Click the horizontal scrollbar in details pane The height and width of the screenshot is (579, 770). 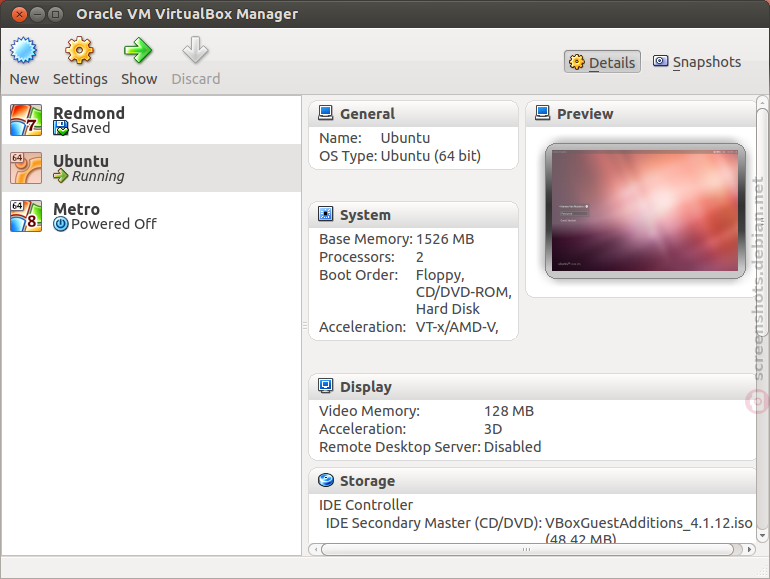coord(528,549)
